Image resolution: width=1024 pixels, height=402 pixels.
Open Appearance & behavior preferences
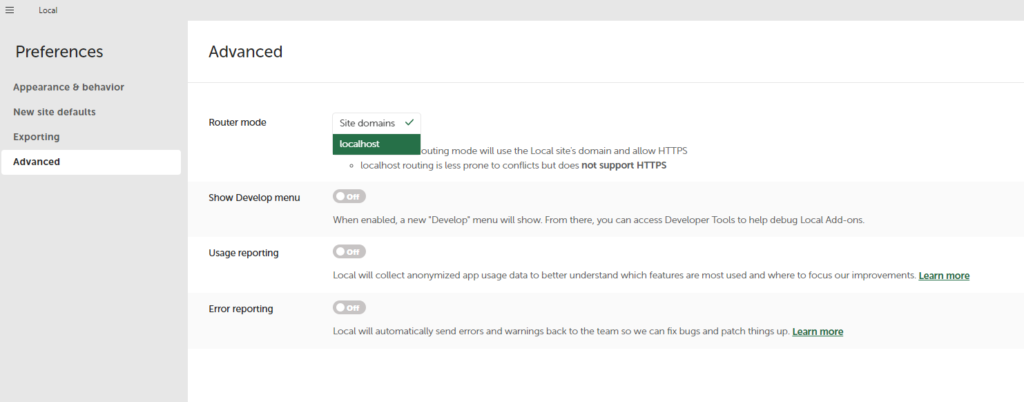pyautogui.click(x=68, y=87)
